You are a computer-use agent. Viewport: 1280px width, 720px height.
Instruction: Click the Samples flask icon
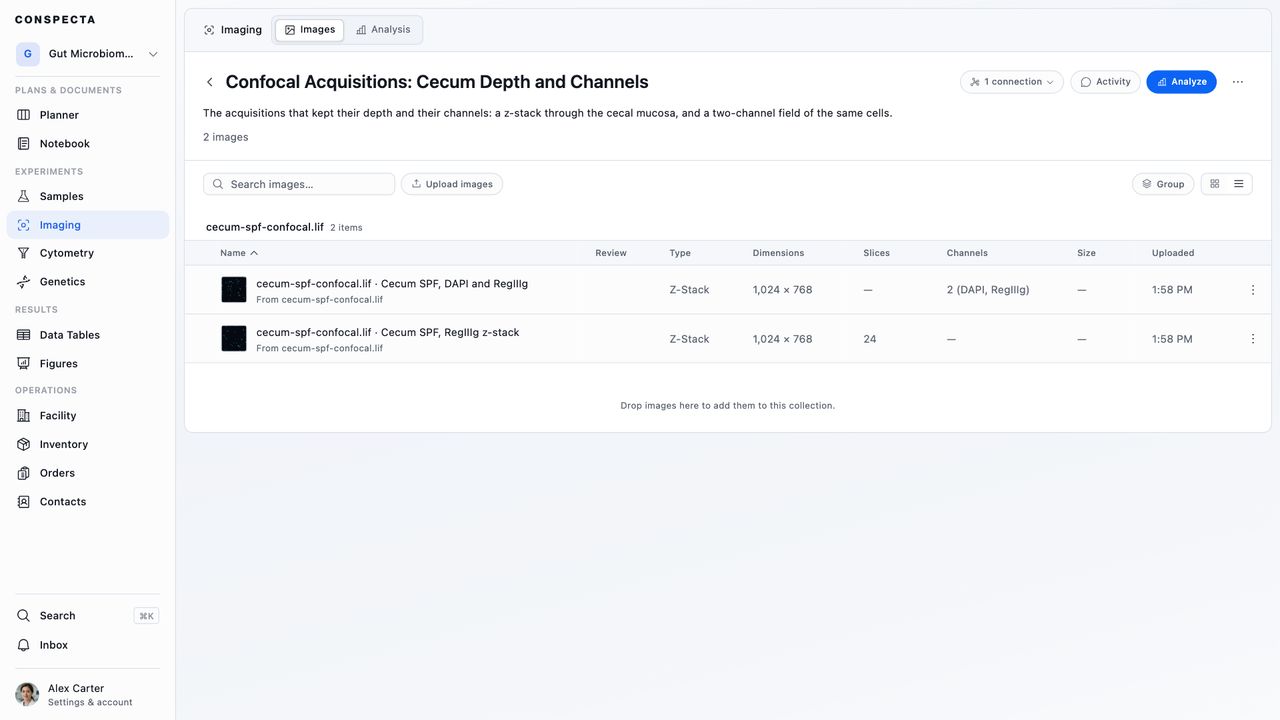[x=24, y=197]
